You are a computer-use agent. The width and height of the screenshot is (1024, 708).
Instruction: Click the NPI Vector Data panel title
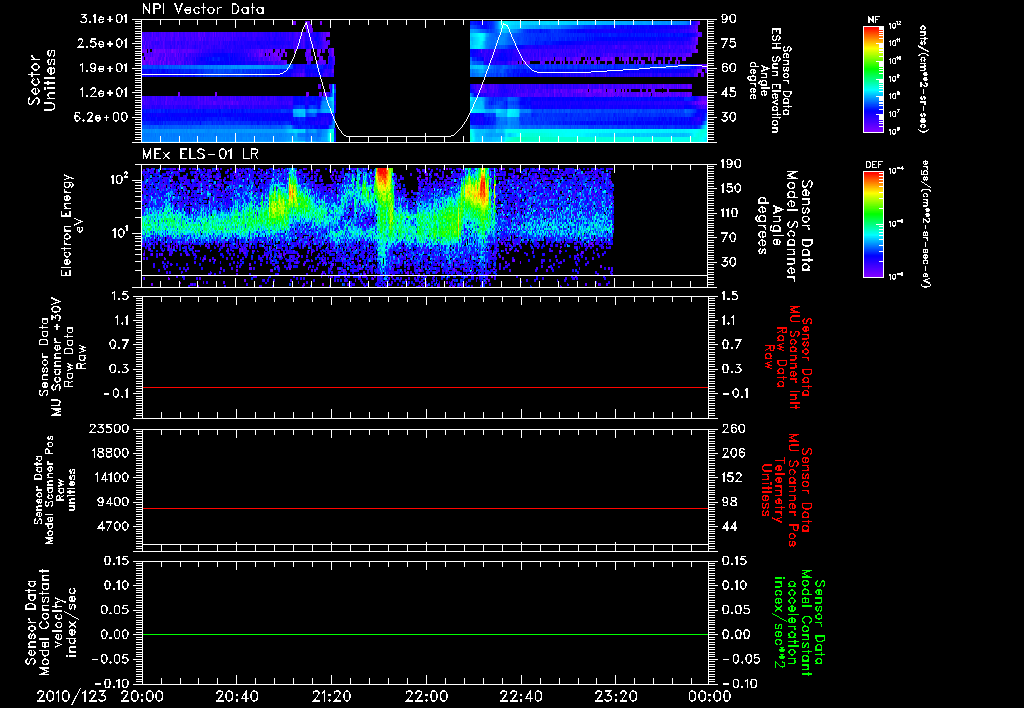click(x=203, y=9)
